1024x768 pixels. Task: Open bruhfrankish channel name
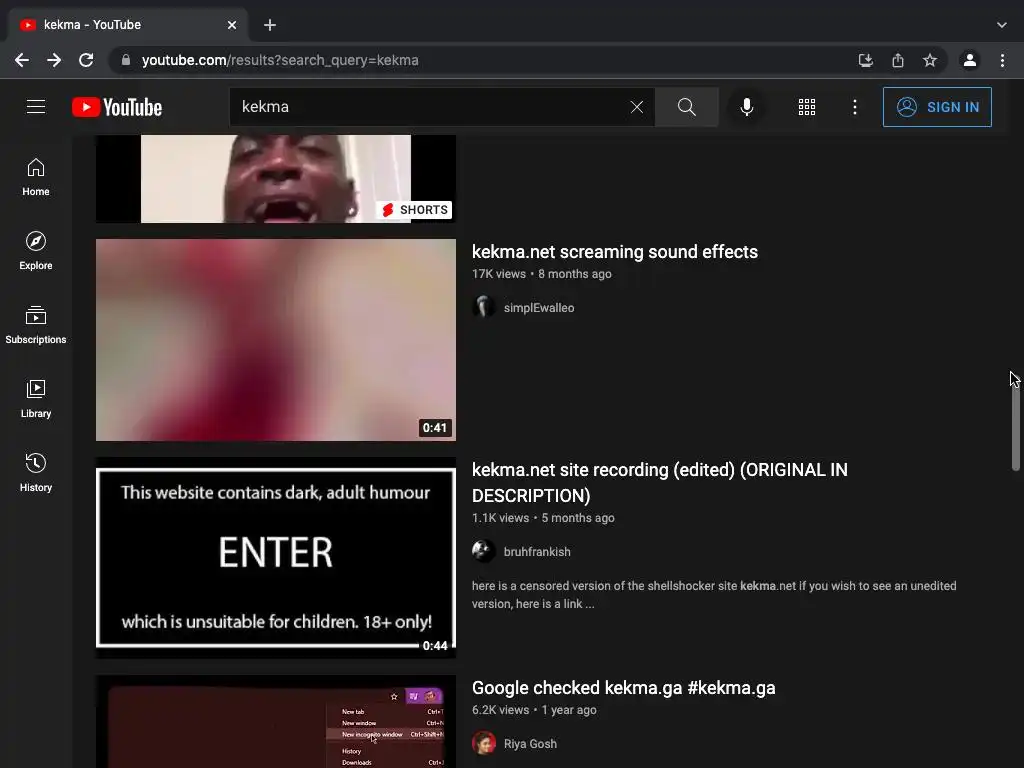[537, 552]
